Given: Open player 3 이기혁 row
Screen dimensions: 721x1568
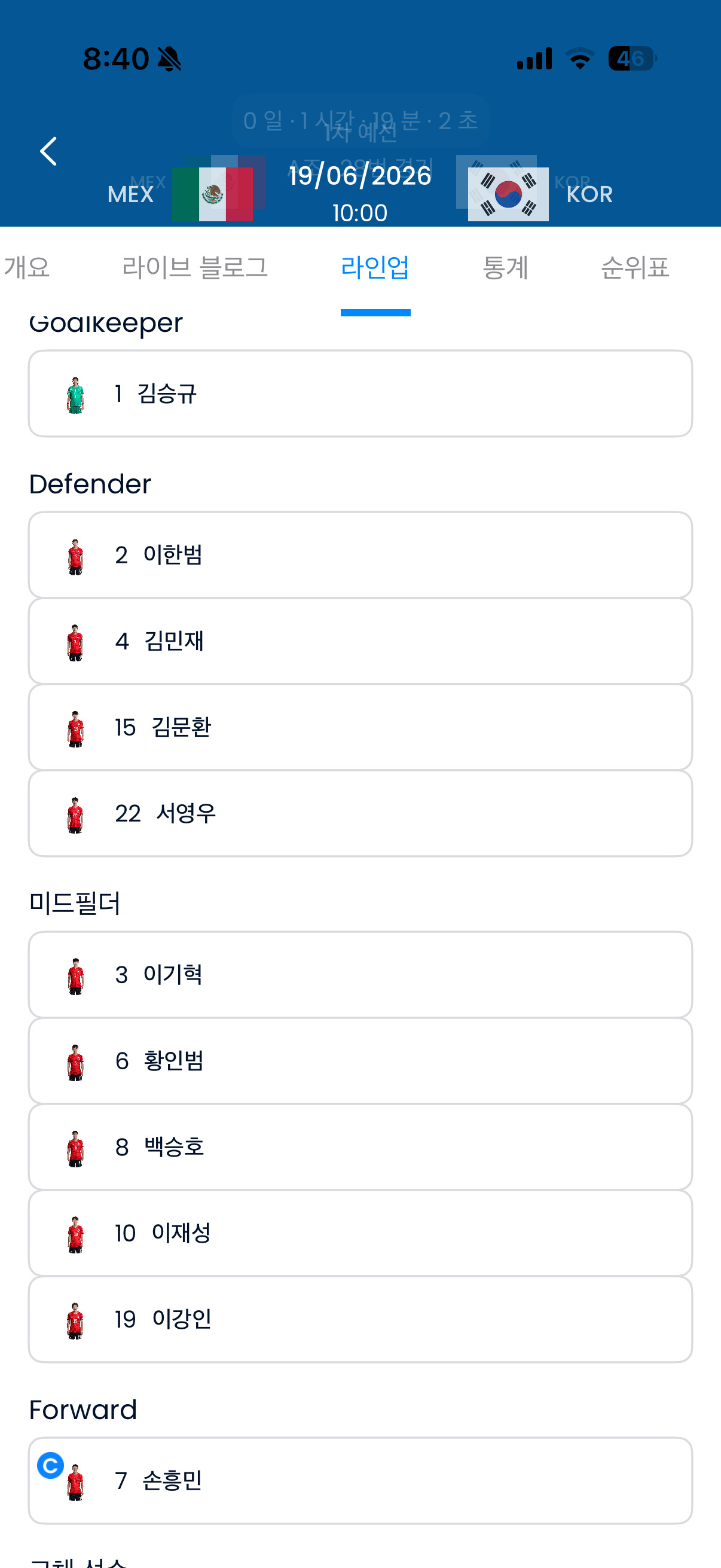Looking at the screenshot, I should coord(360,974).
